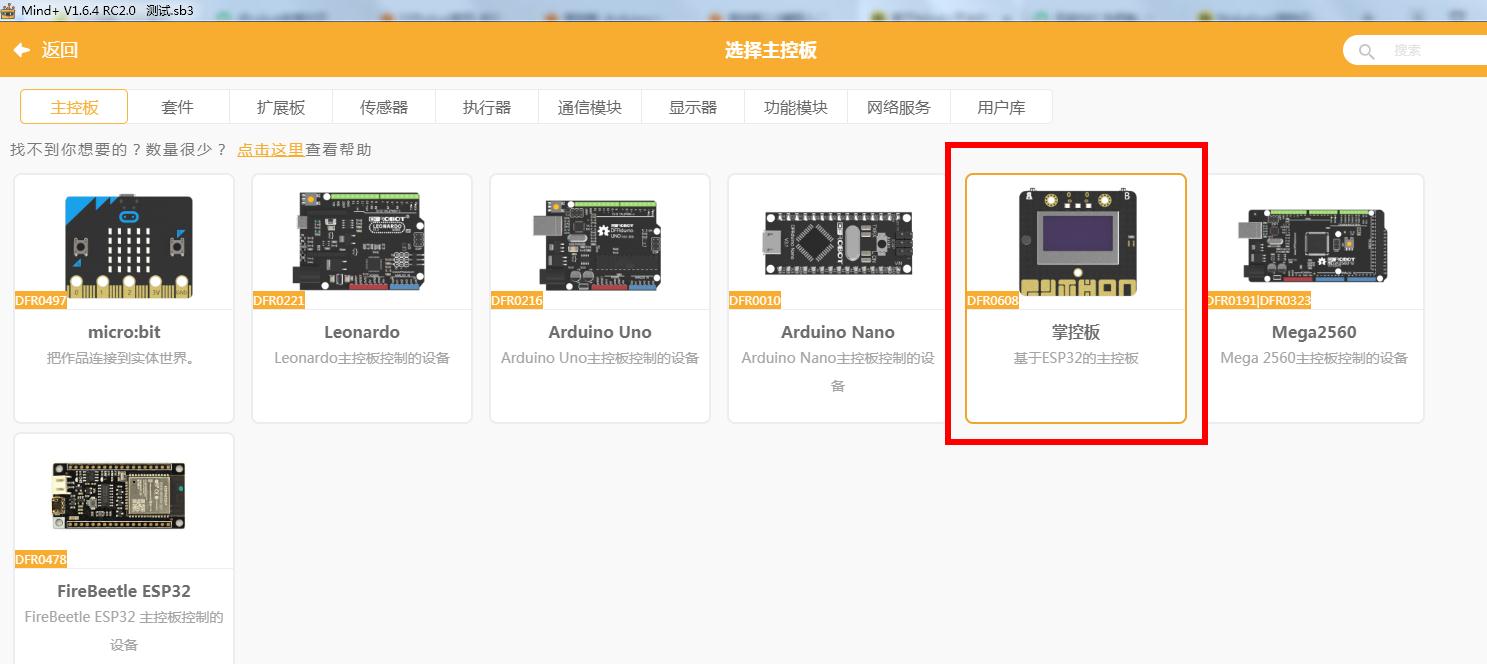Select the 网络服务 tab
1487x664 pixels.
click(899, 107)
